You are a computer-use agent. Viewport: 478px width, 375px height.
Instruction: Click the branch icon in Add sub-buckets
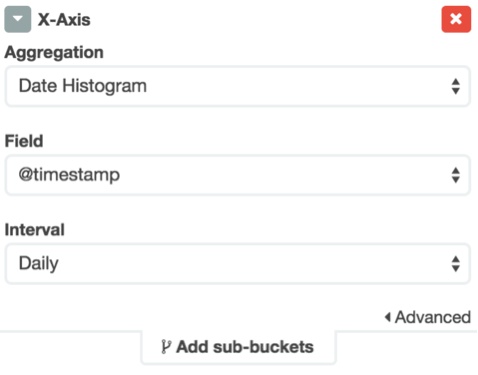tap(166, 347)
